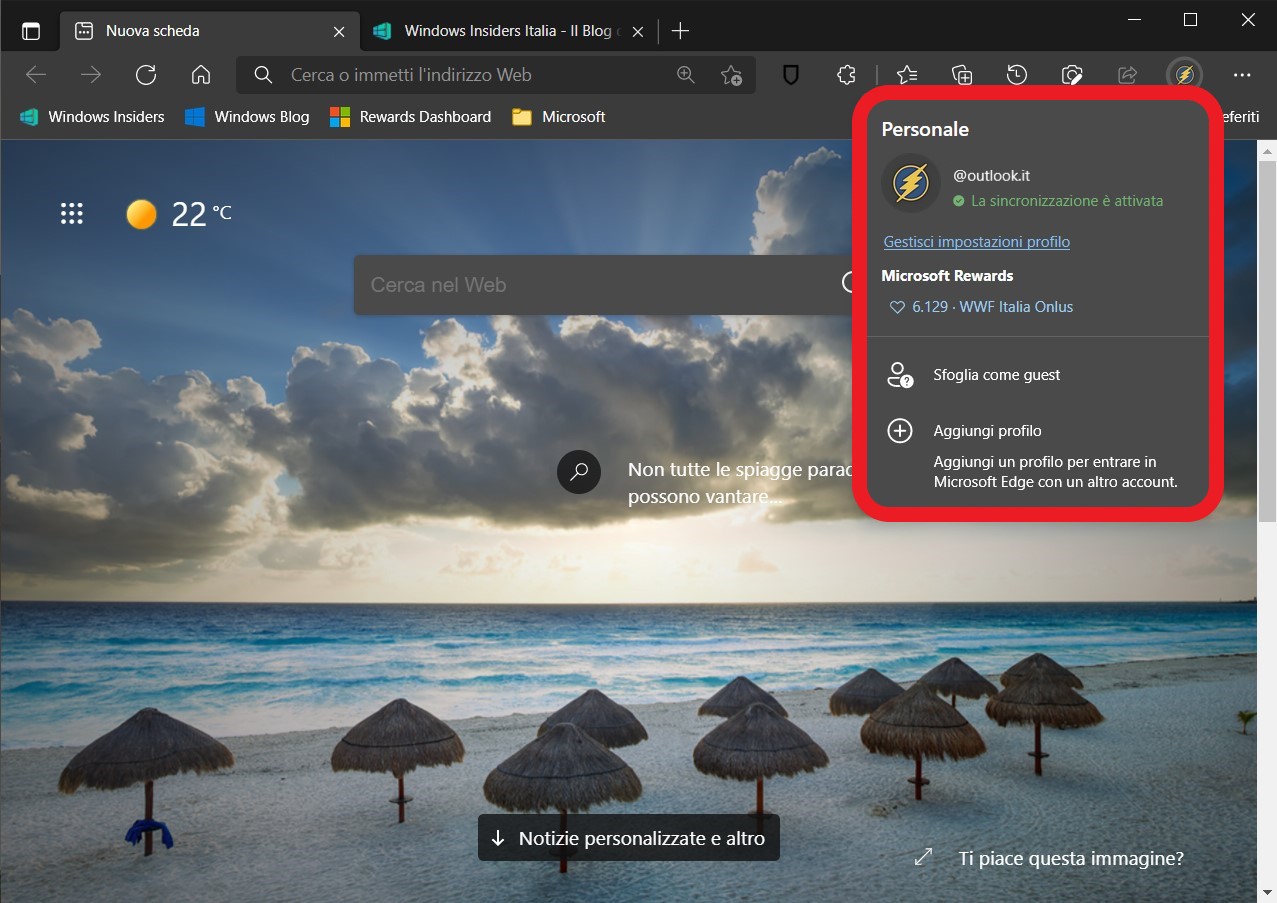Open the Windows Blog bookmark
Image resolution: width=1277 pixels, height=903 pixels.
[x=247, y=117]
